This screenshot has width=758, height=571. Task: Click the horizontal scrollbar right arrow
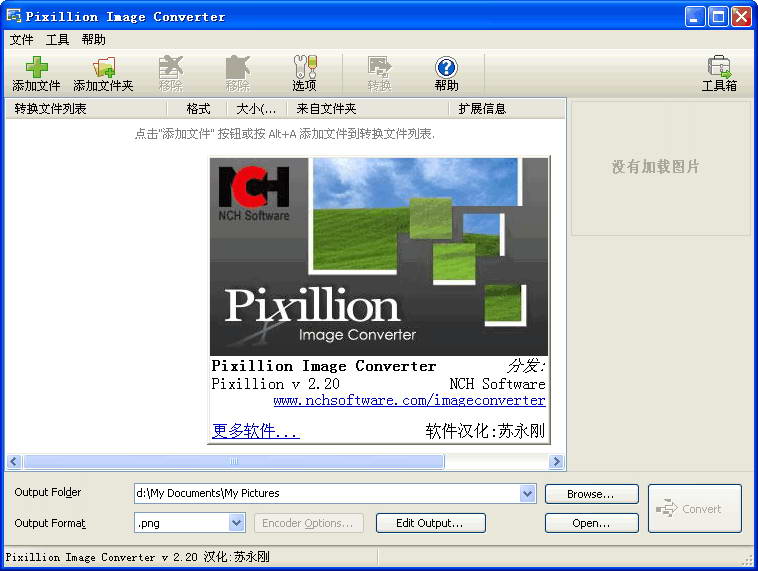pos(556,461)
